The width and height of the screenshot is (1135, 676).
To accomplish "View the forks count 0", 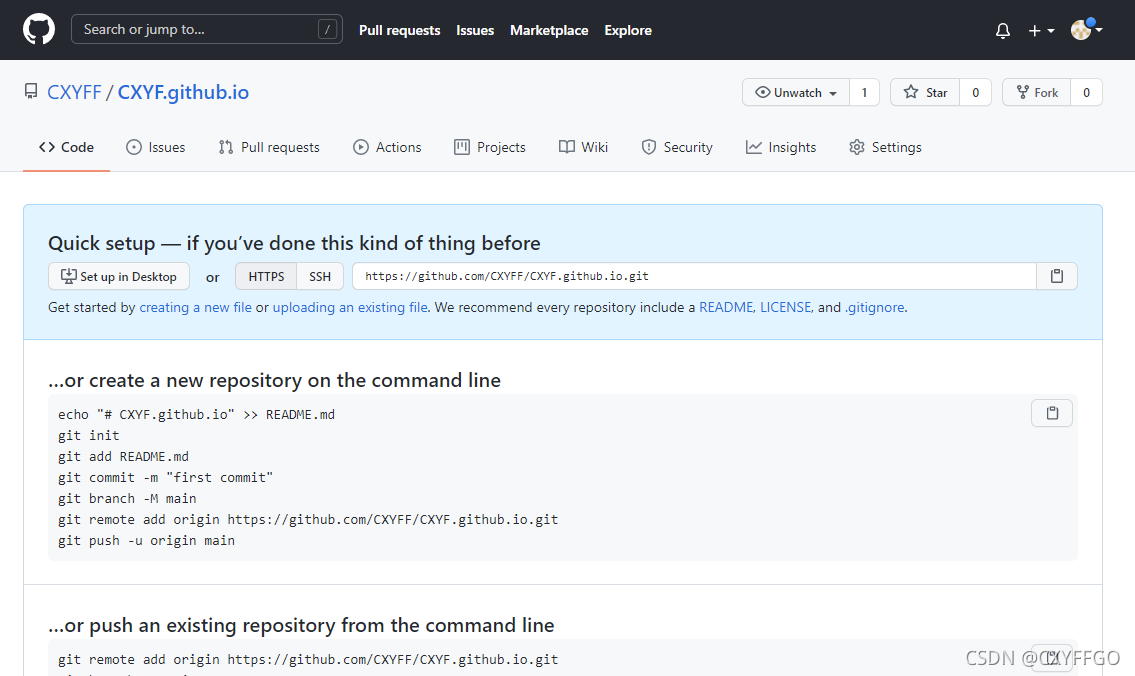I will point(1087,93).
